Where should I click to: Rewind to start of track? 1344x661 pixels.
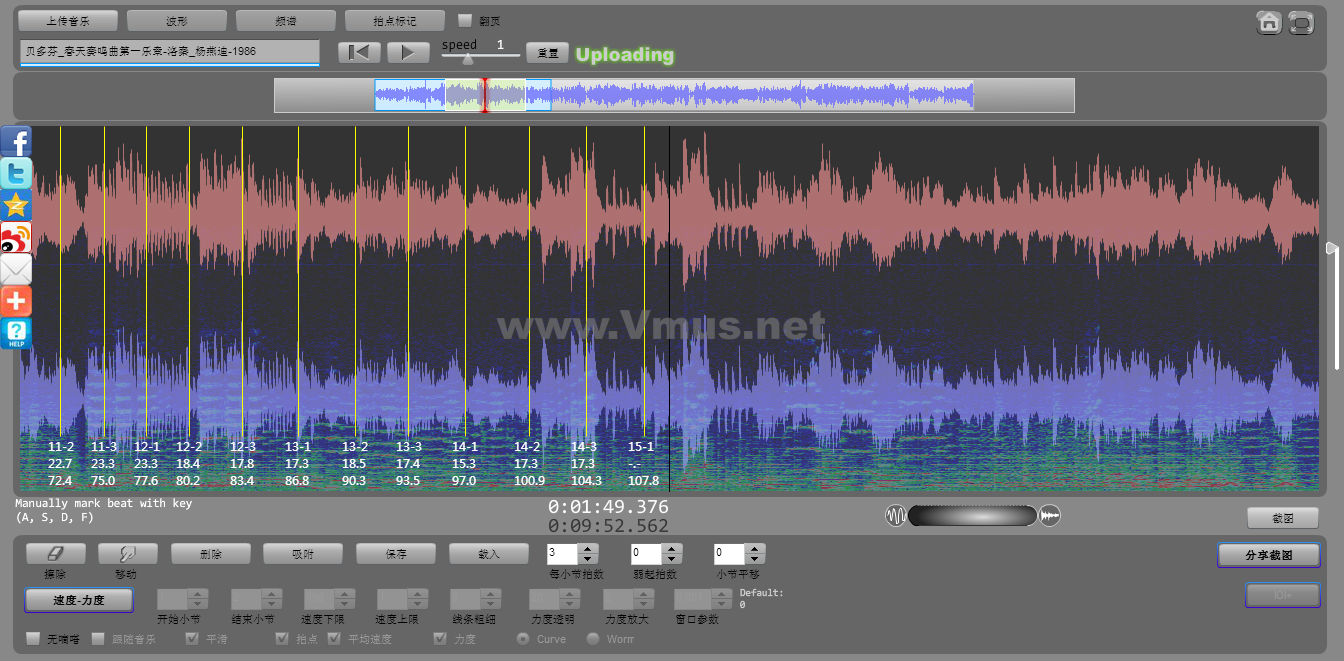358,53
